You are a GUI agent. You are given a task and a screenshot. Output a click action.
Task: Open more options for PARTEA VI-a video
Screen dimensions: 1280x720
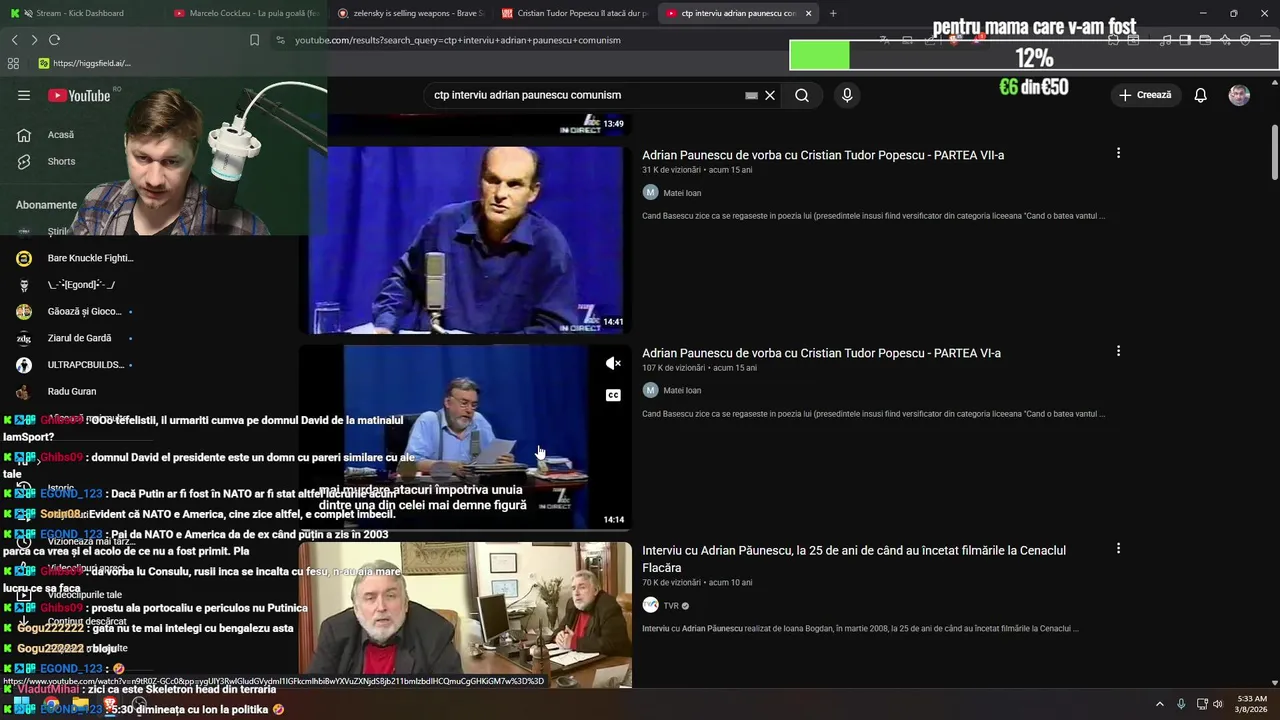[x=1118, y=351]
